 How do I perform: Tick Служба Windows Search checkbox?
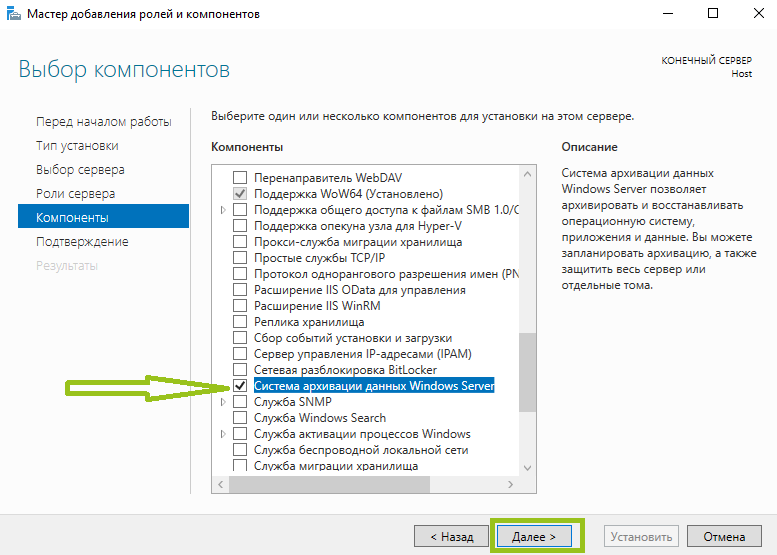pyautogui.click(x=240, y=418)
